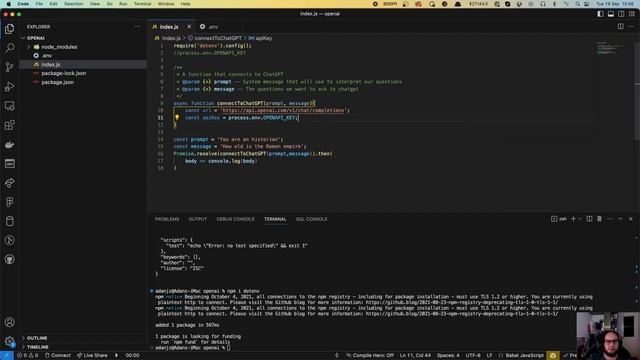
Task: Click the play icon in the status bar
Action: pyautogui.click(x=116, y=356)
